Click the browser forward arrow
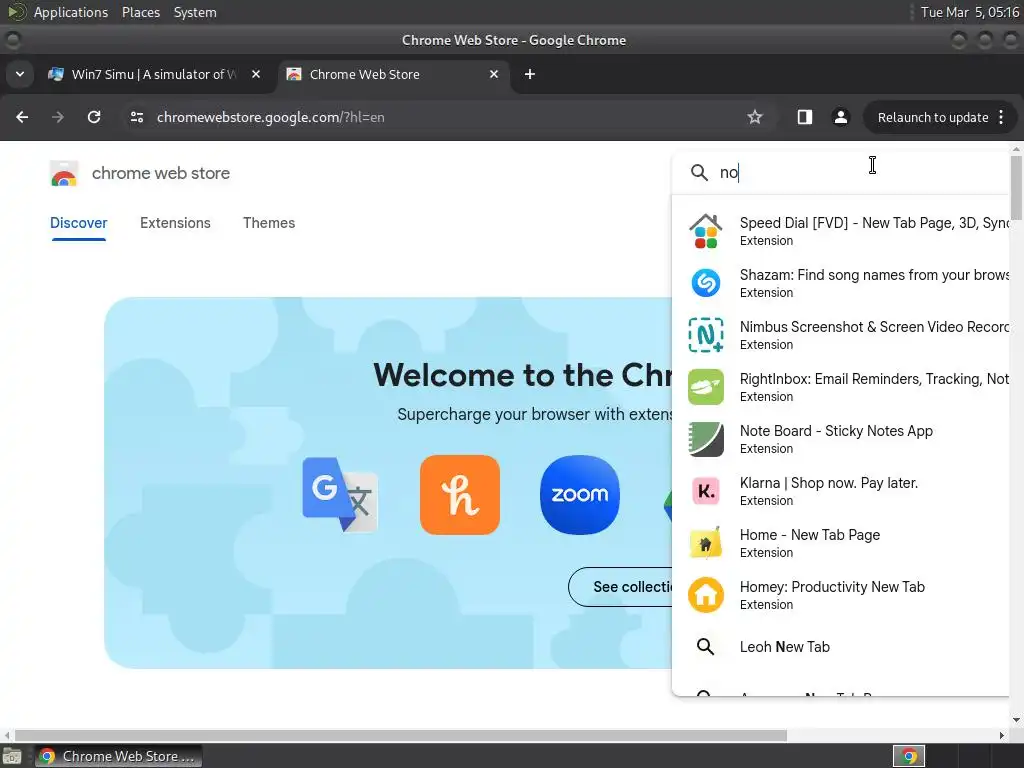Viewport: 1024px width, 768px height. [x=58, y=117]
